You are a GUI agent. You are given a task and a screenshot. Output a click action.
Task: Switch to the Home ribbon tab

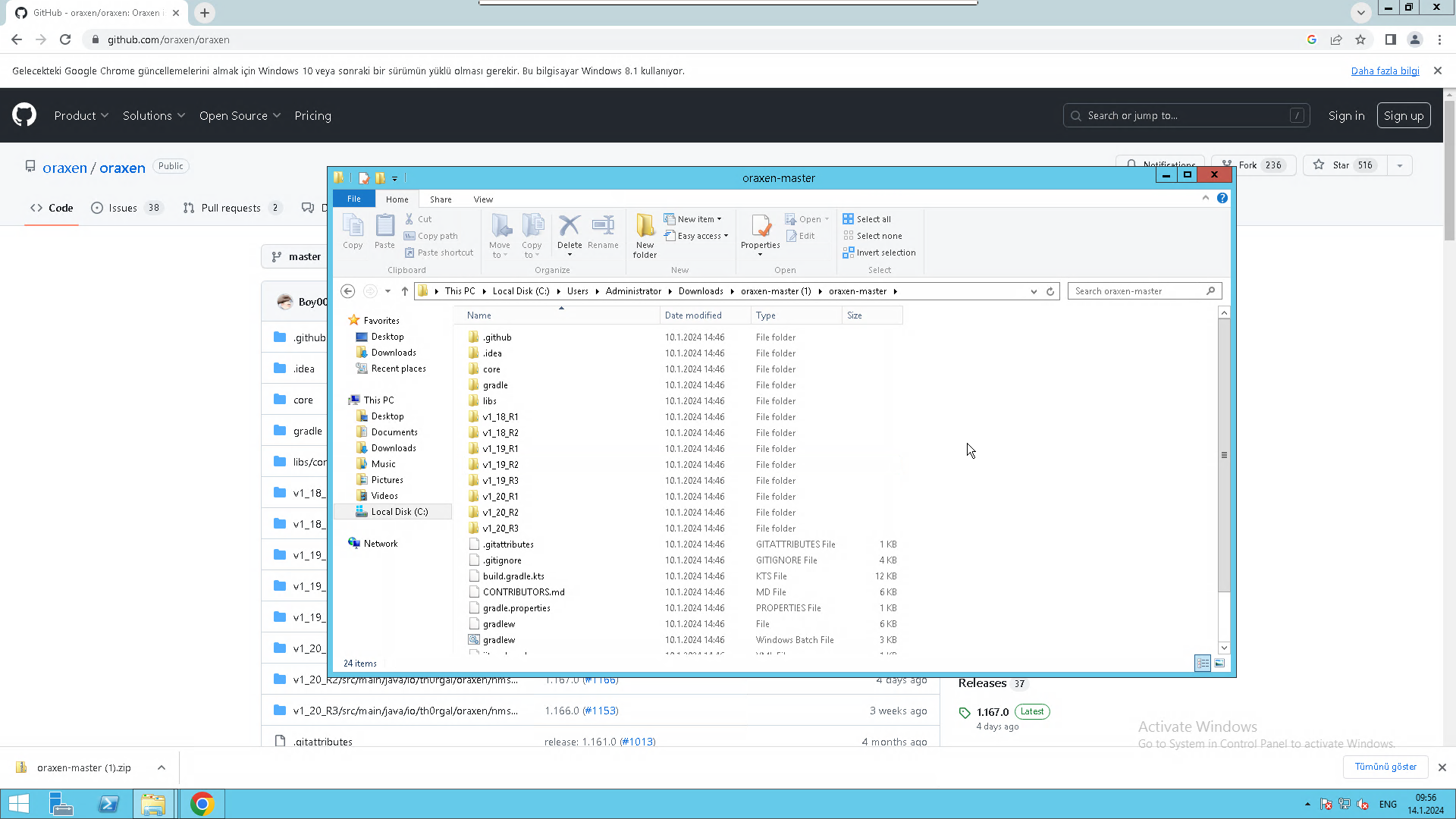tap(397, 199)
